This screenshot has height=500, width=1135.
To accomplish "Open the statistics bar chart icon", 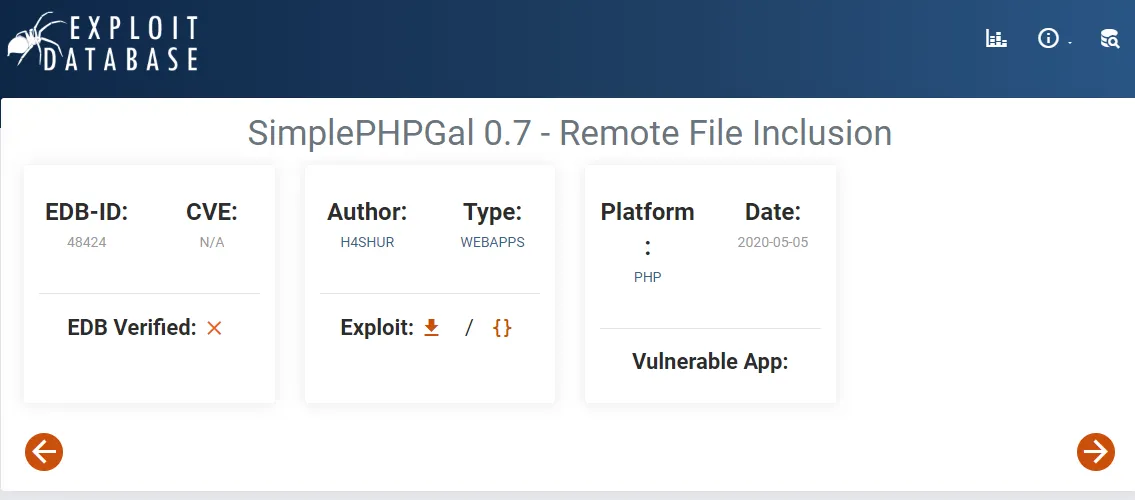I will tap(996, 39).
